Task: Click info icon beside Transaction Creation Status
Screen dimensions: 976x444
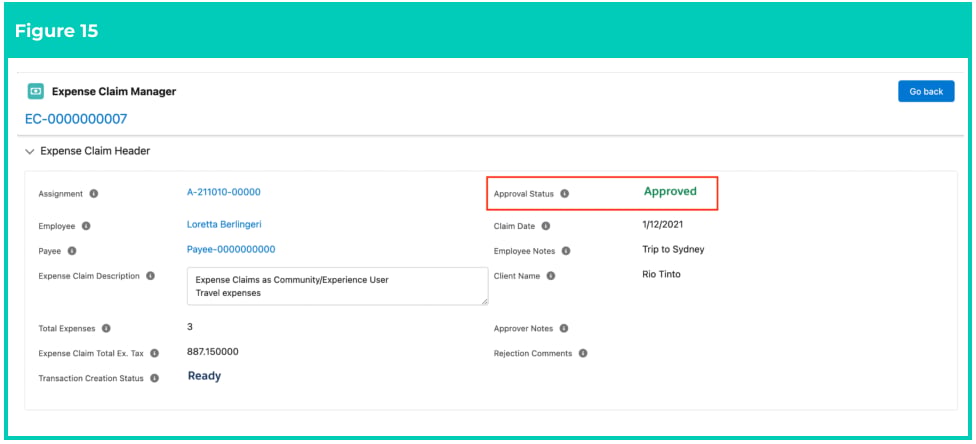Action: [x=154, y=378]
